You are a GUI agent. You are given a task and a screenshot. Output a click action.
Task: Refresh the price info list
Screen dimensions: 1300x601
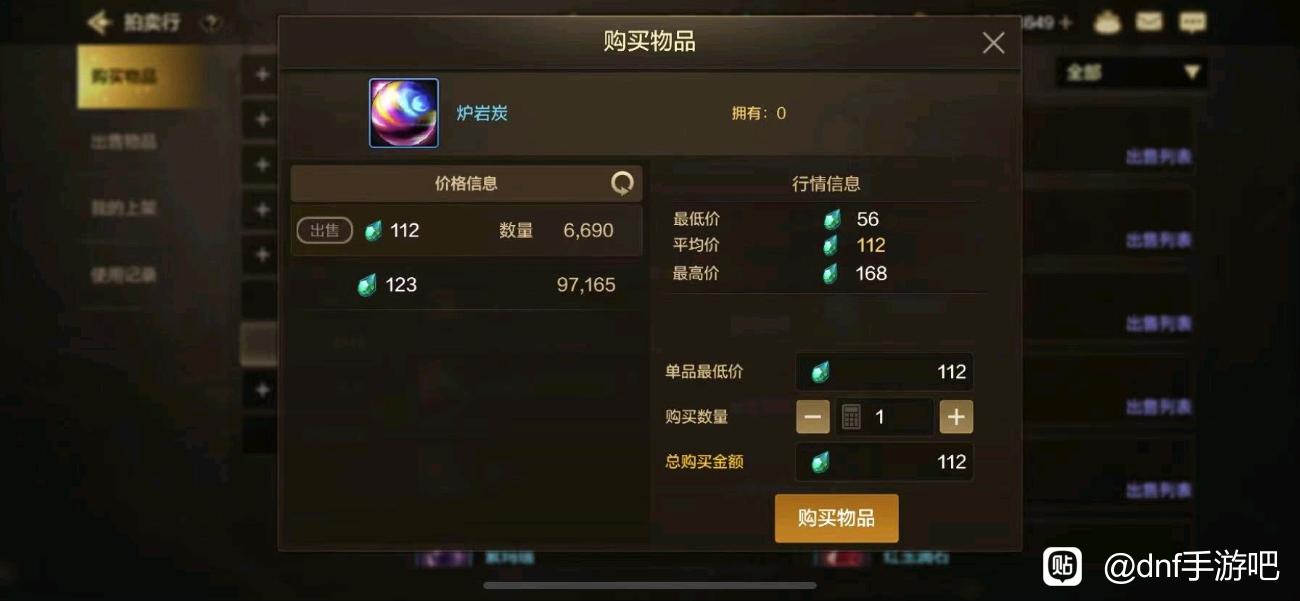[x=622, y=183]
